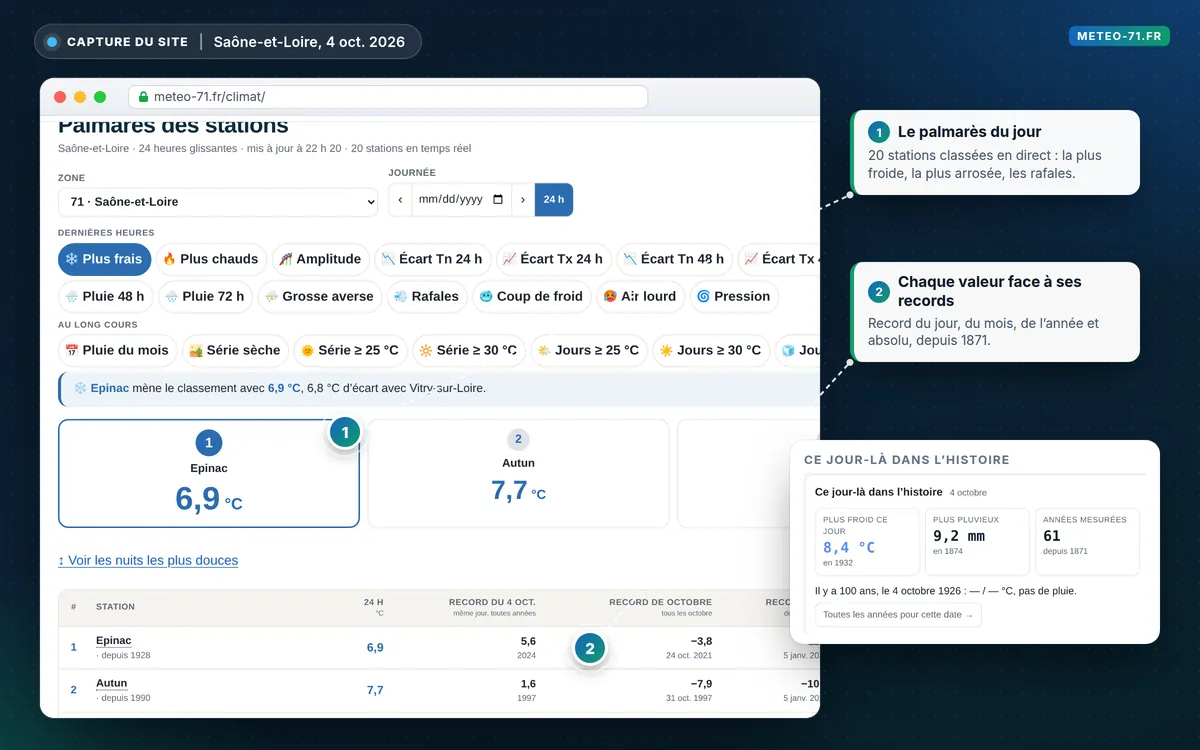
Task: Open the Zone dropdown showing 71 · Saône-et-Loire
Action: (x=218, y=202)
